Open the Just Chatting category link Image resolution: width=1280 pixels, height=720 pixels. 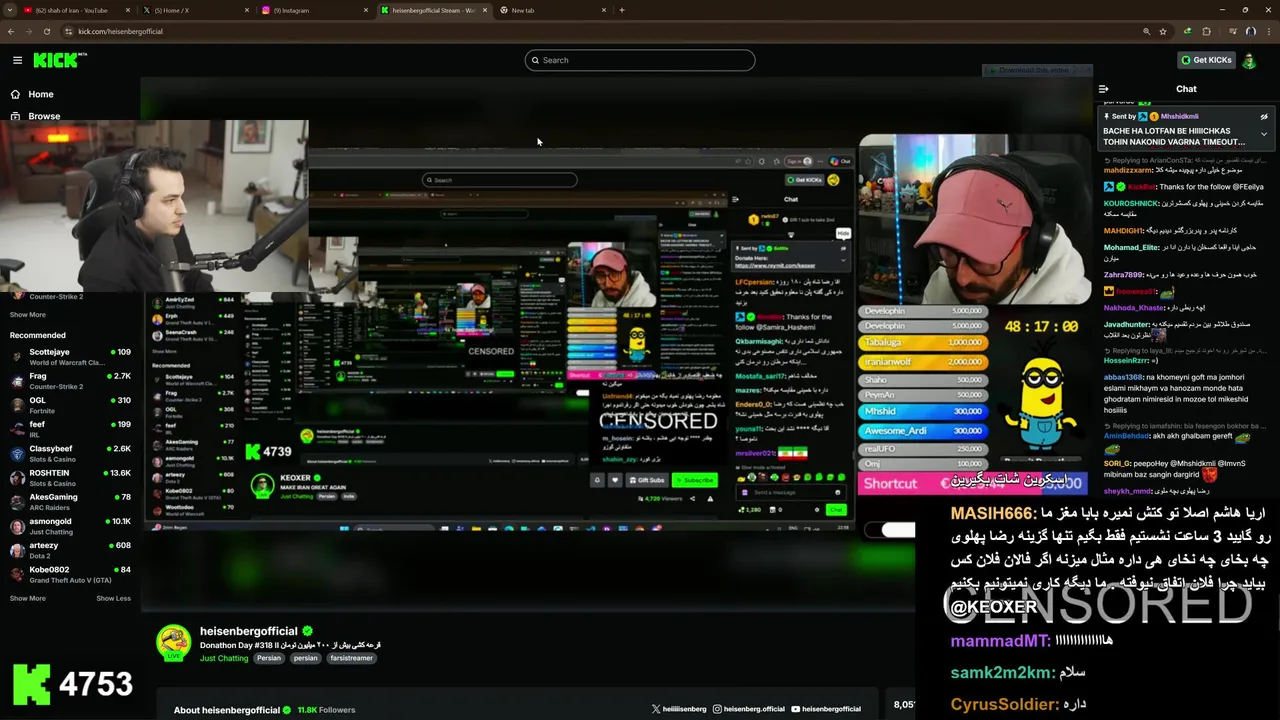click(224, 658)
